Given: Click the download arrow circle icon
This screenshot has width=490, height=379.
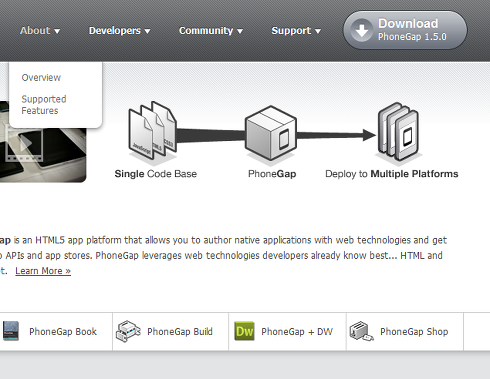Looking at the screenshot, I should [x=362, y=30].
